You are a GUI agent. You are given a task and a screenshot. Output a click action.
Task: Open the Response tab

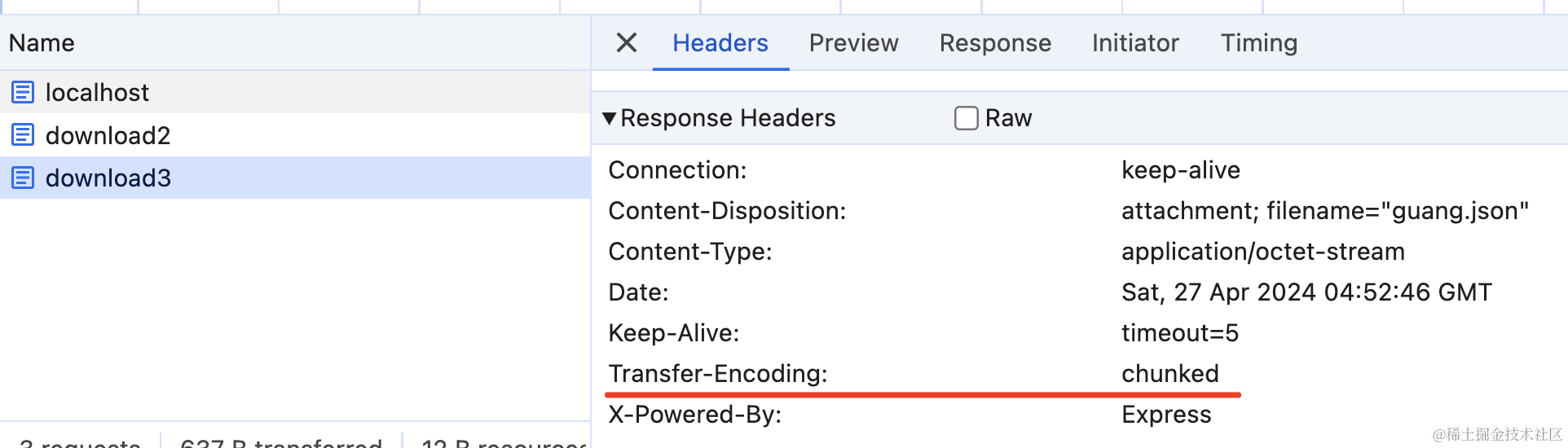coord(995,42)
